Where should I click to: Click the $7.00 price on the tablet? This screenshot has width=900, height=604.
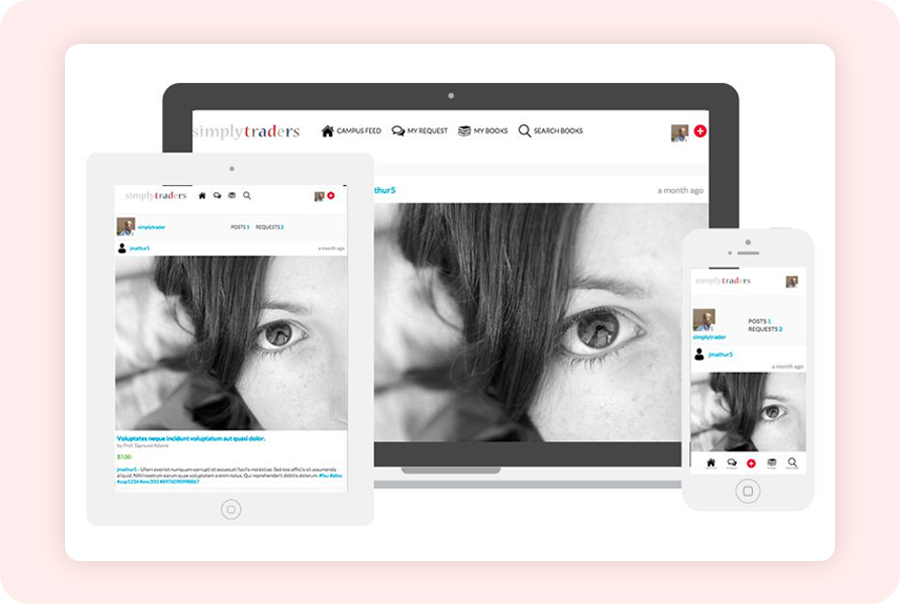pos(124,457)
